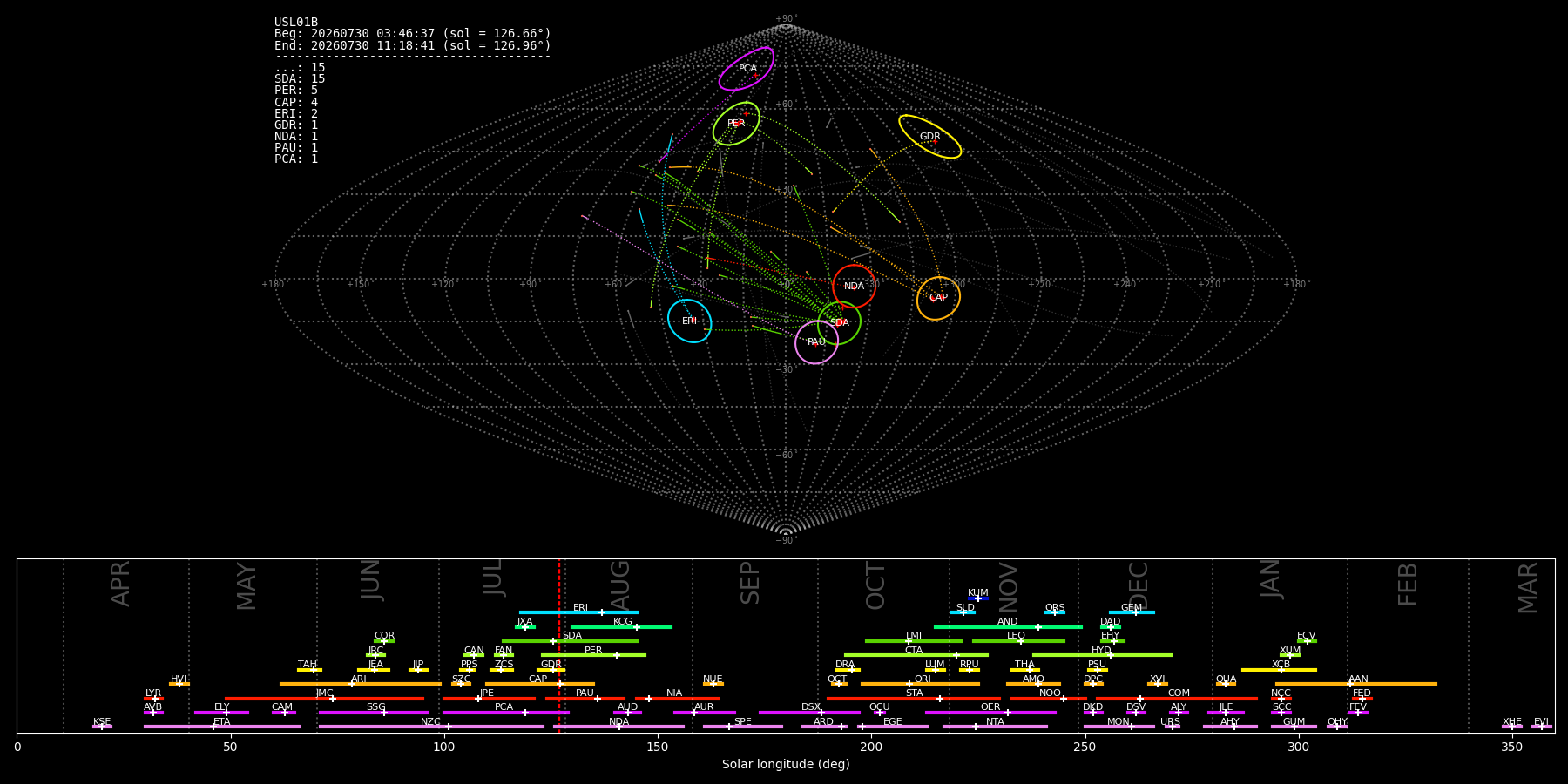1568x784 pixels.
Task: Click the red dashed current solar longitude line
Action: (x=559, y=645)
